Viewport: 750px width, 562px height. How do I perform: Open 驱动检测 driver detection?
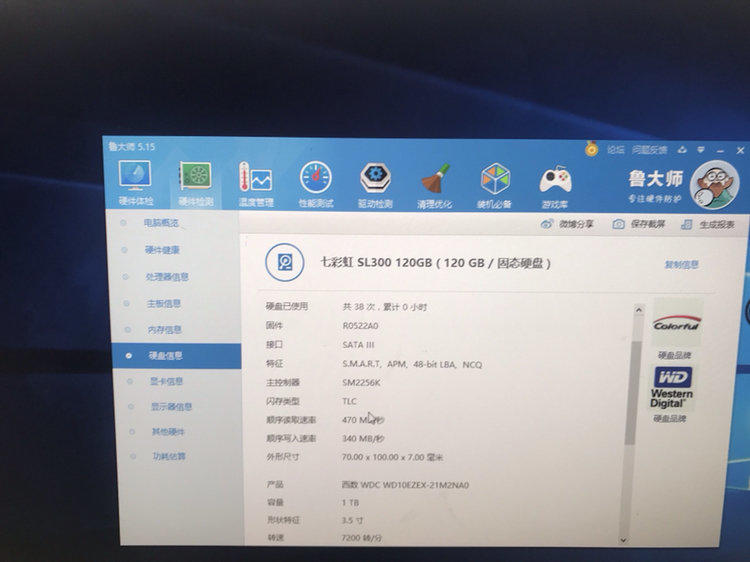(375, 185)
